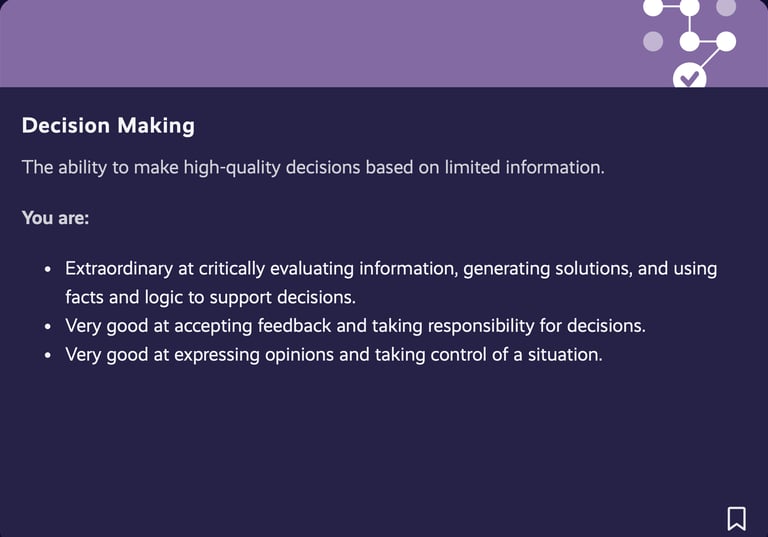
Task: Click the checkmark circle in the header graphic
Action: tap(689, 76)
